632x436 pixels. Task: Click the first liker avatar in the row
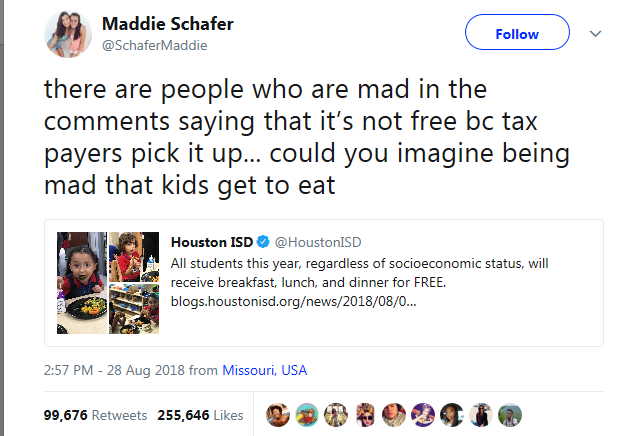click(x=278, y=415)
